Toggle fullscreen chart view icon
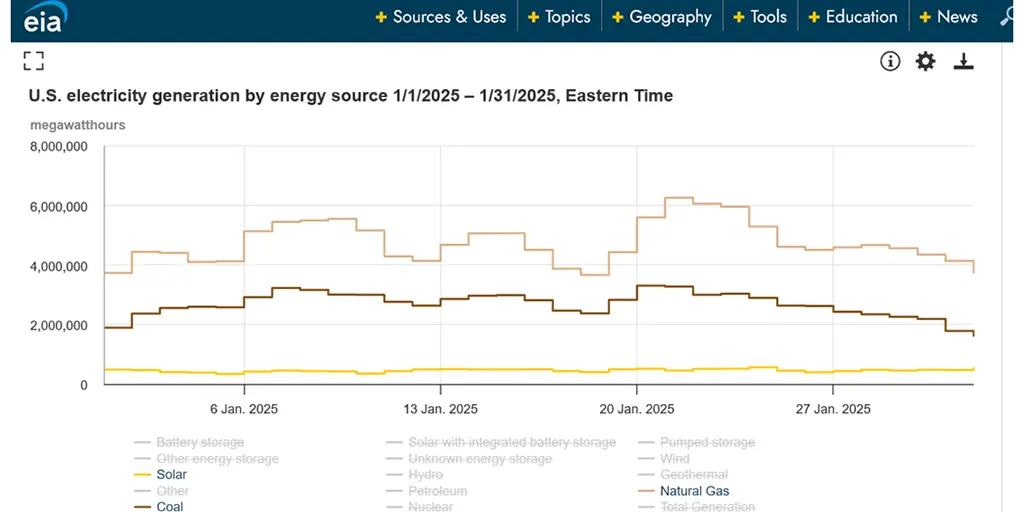Screen dimensions: 1024x512 [x=34, y=62]
